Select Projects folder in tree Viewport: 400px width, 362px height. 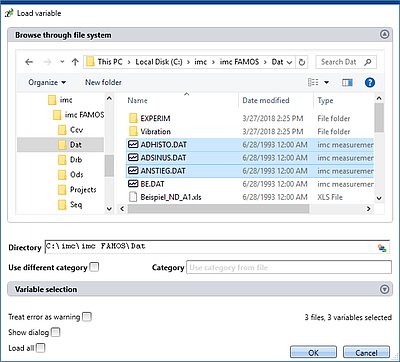77,189
